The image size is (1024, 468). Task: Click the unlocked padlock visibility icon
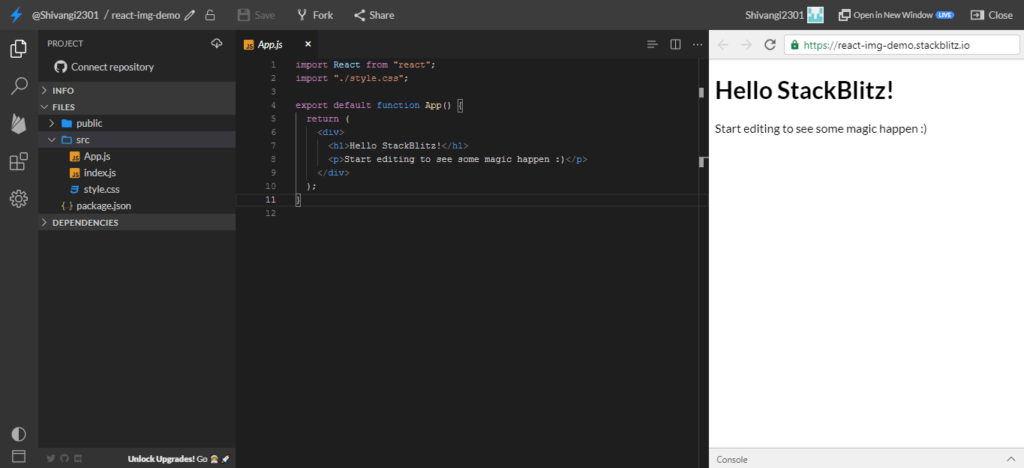pyautogui.click(x=210, y=14)
